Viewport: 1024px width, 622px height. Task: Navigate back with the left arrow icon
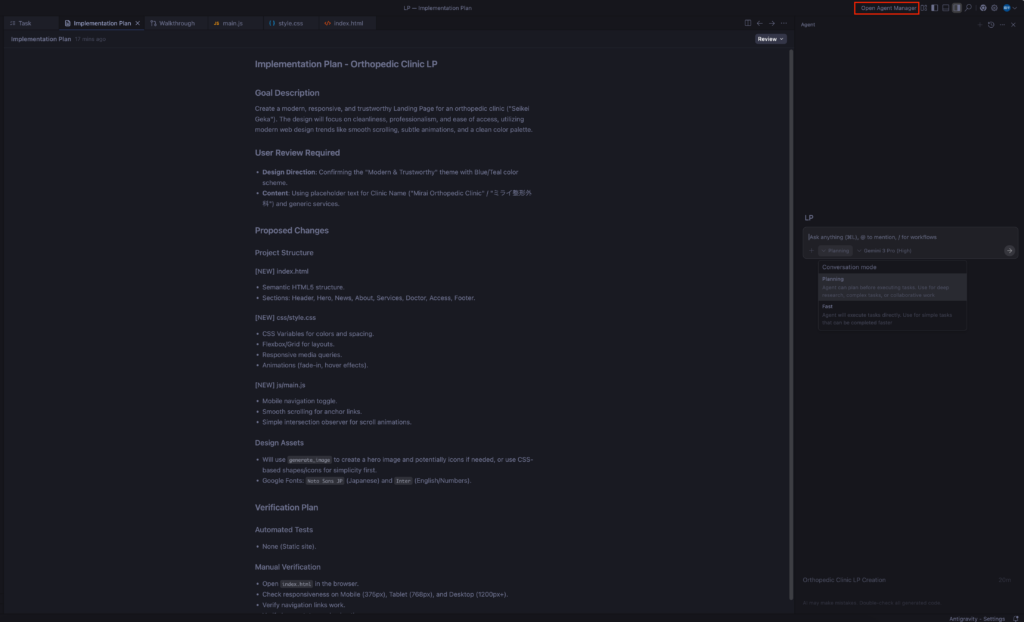pyautogui.click(x=759, y=23)
